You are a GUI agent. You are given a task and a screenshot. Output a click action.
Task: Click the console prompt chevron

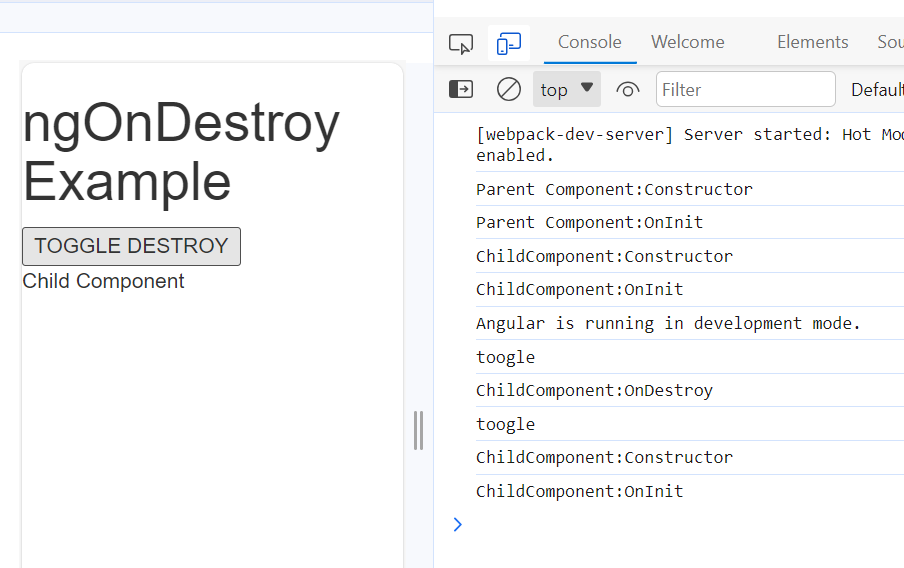click(x=458, y=524)
